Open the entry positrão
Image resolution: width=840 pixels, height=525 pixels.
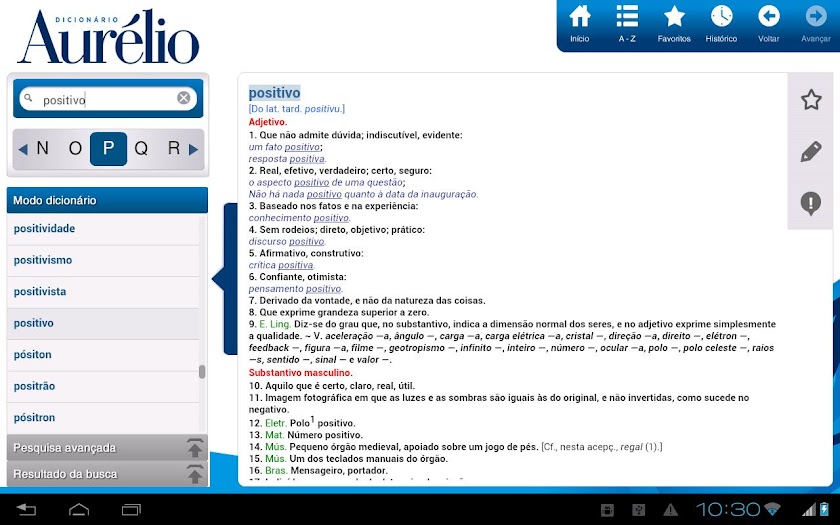coord(103,386)
